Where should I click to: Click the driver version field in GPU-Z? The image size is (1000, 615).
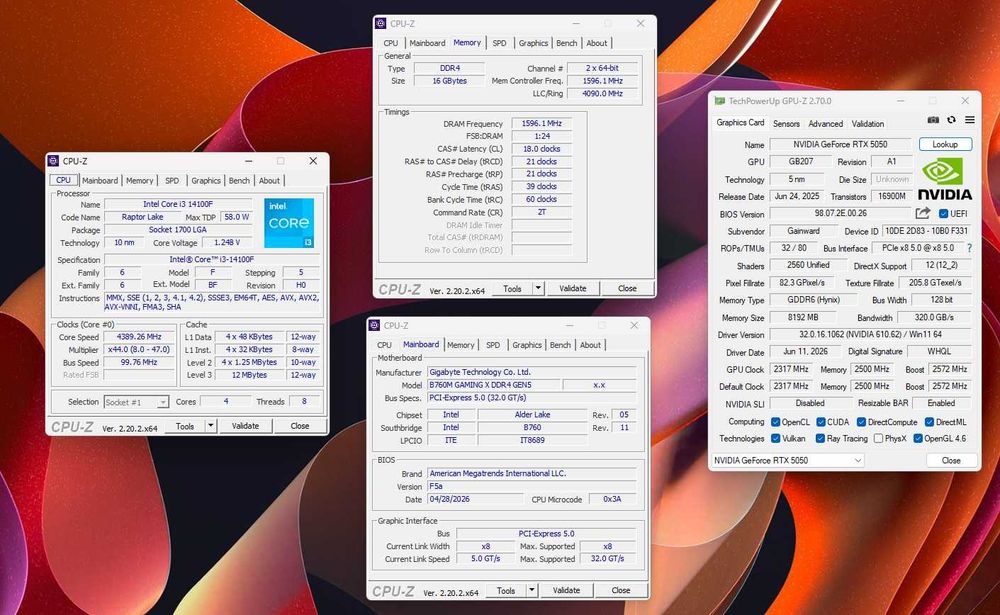[871, 334]
